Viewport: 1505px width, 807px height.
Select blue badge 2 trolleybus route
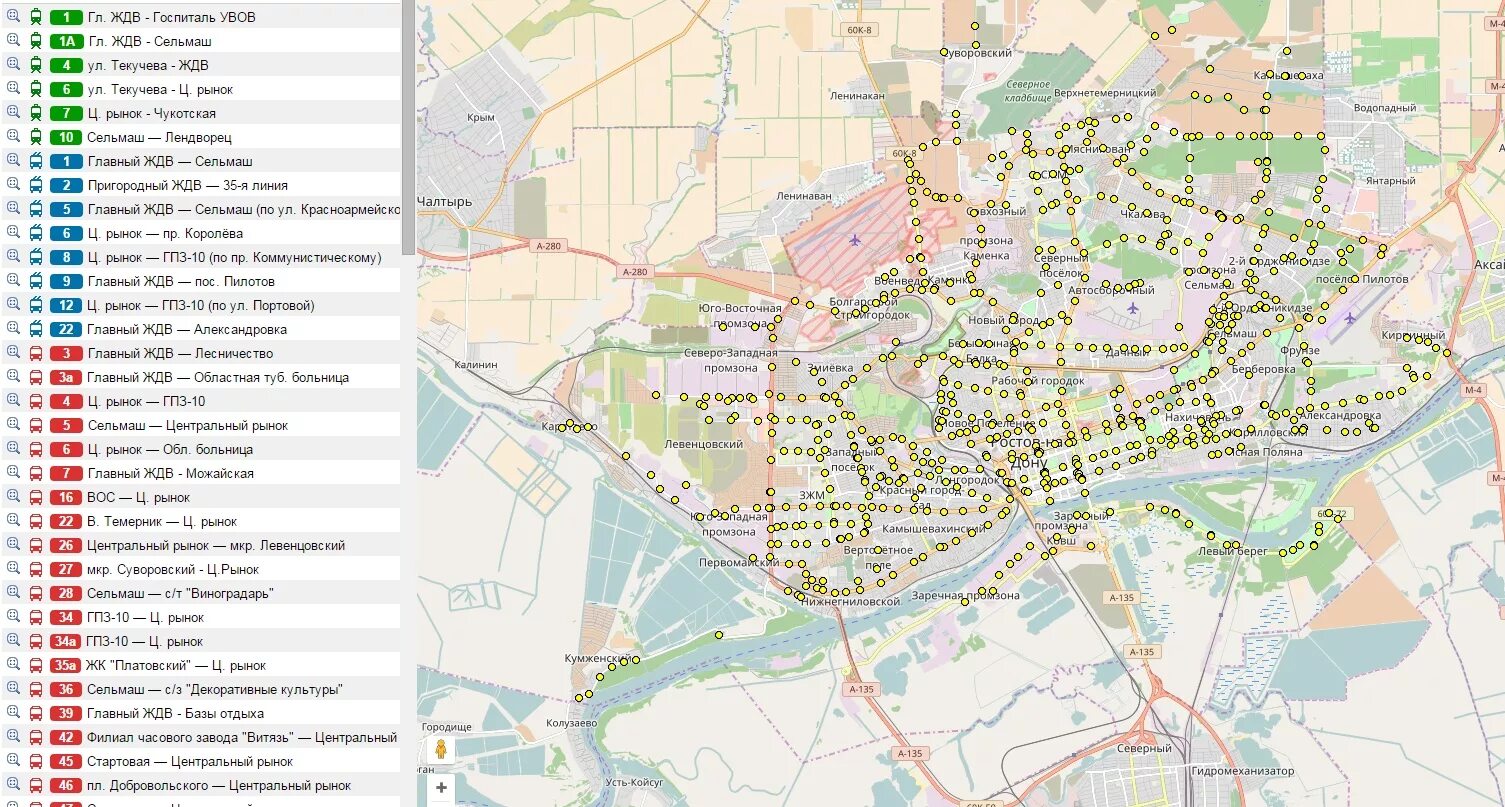point(66,185)
